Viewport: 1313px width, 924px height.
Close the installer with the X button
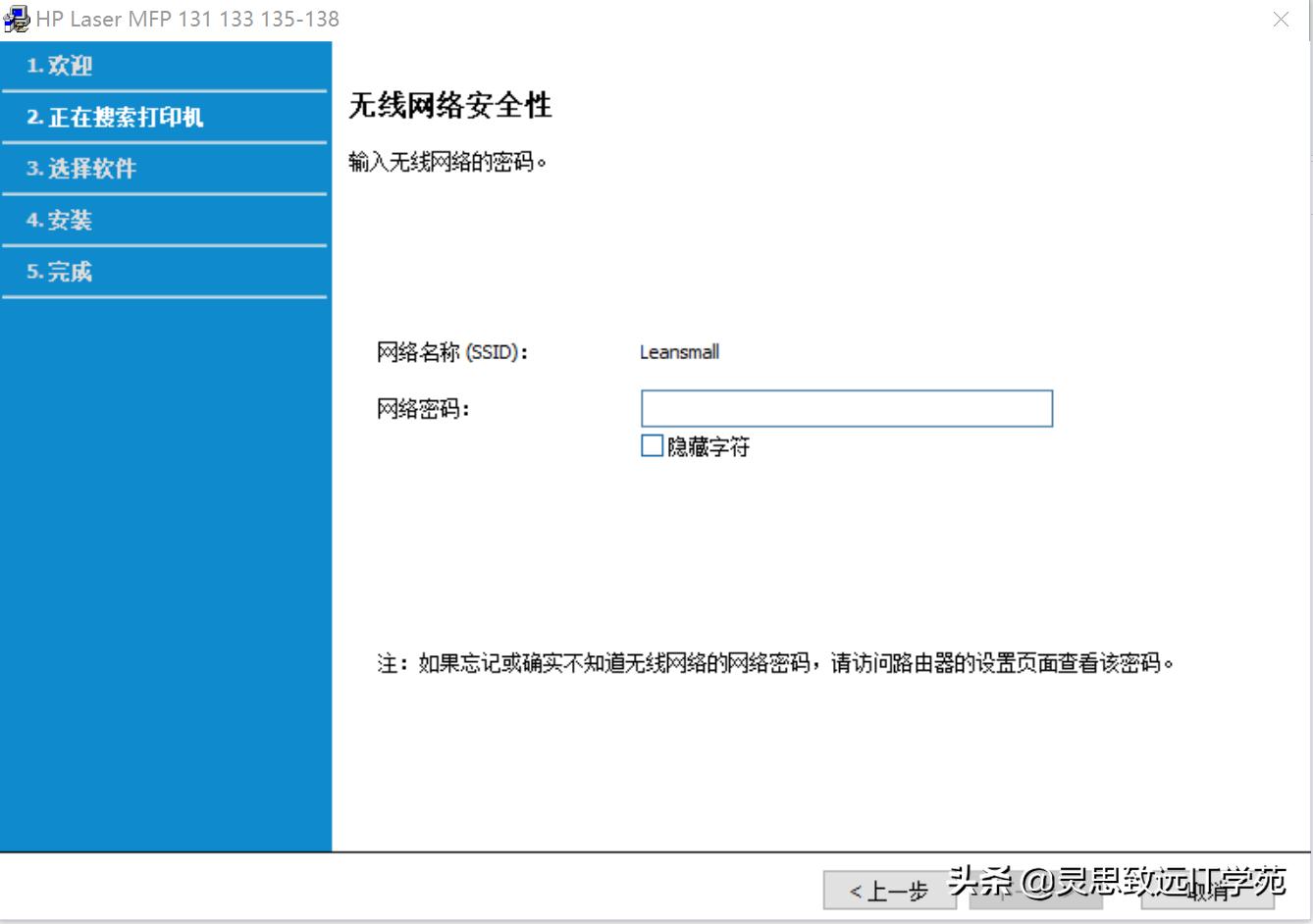[1282, 19]
